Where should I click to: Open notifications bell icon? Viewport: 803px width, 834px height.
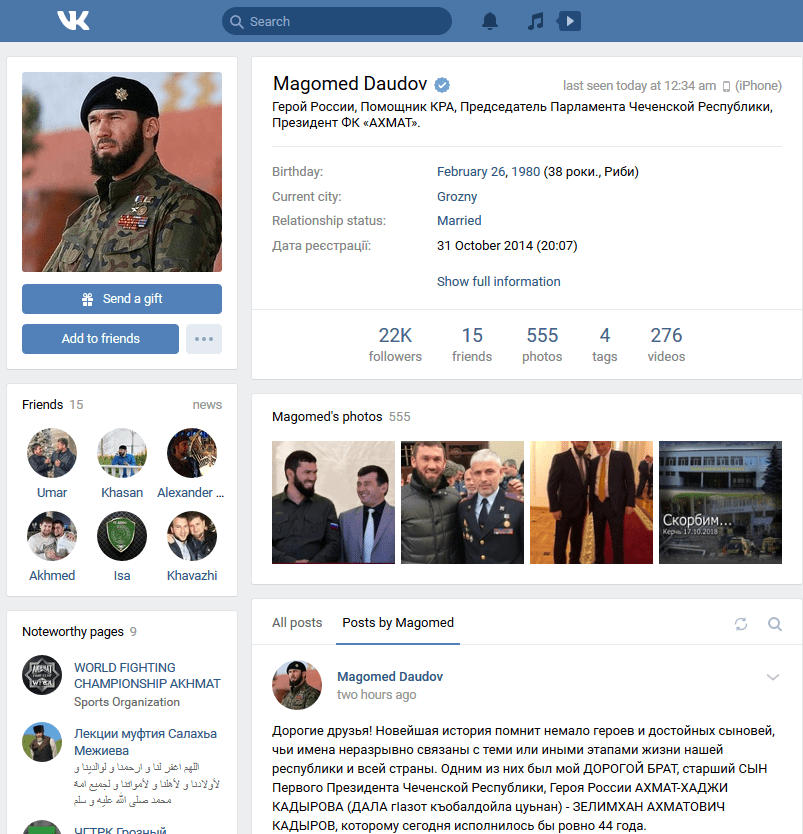point(490,21)
